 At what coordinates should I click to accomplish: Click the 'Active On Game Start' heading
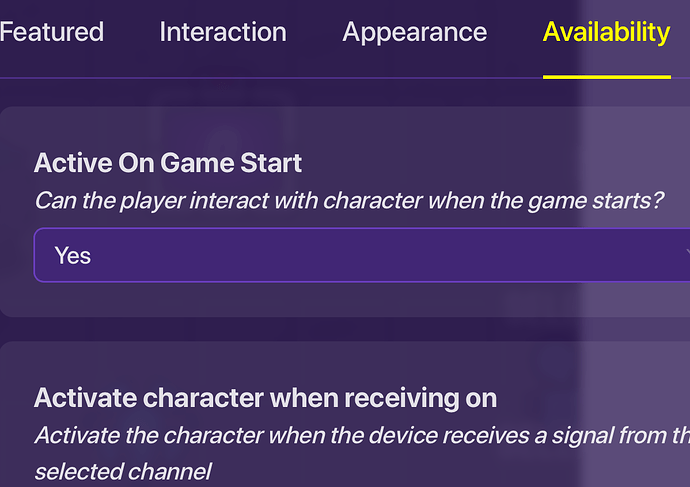tap(168, 162)
